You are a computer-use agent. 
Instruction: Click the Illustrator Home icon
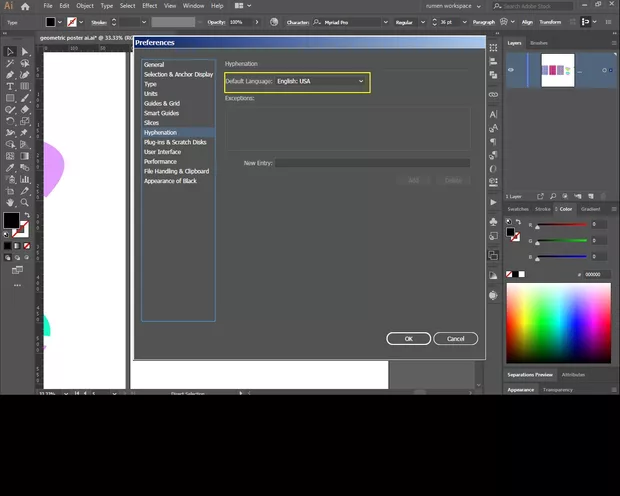click(x=26, y=6)
